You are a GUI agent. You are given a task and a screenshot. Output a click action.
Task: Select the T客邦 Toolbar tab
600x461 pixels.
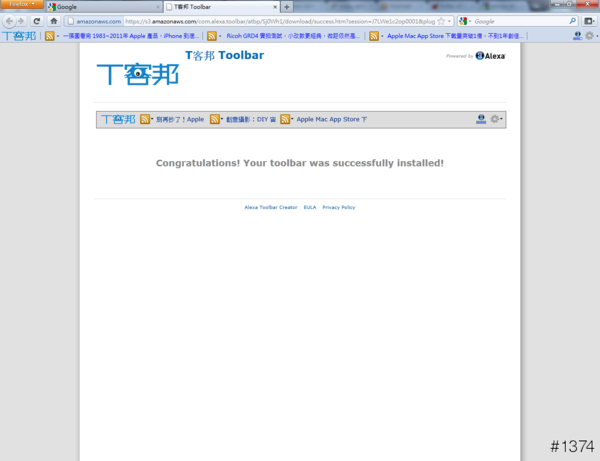pyautogui.click(x=222, y=7)
